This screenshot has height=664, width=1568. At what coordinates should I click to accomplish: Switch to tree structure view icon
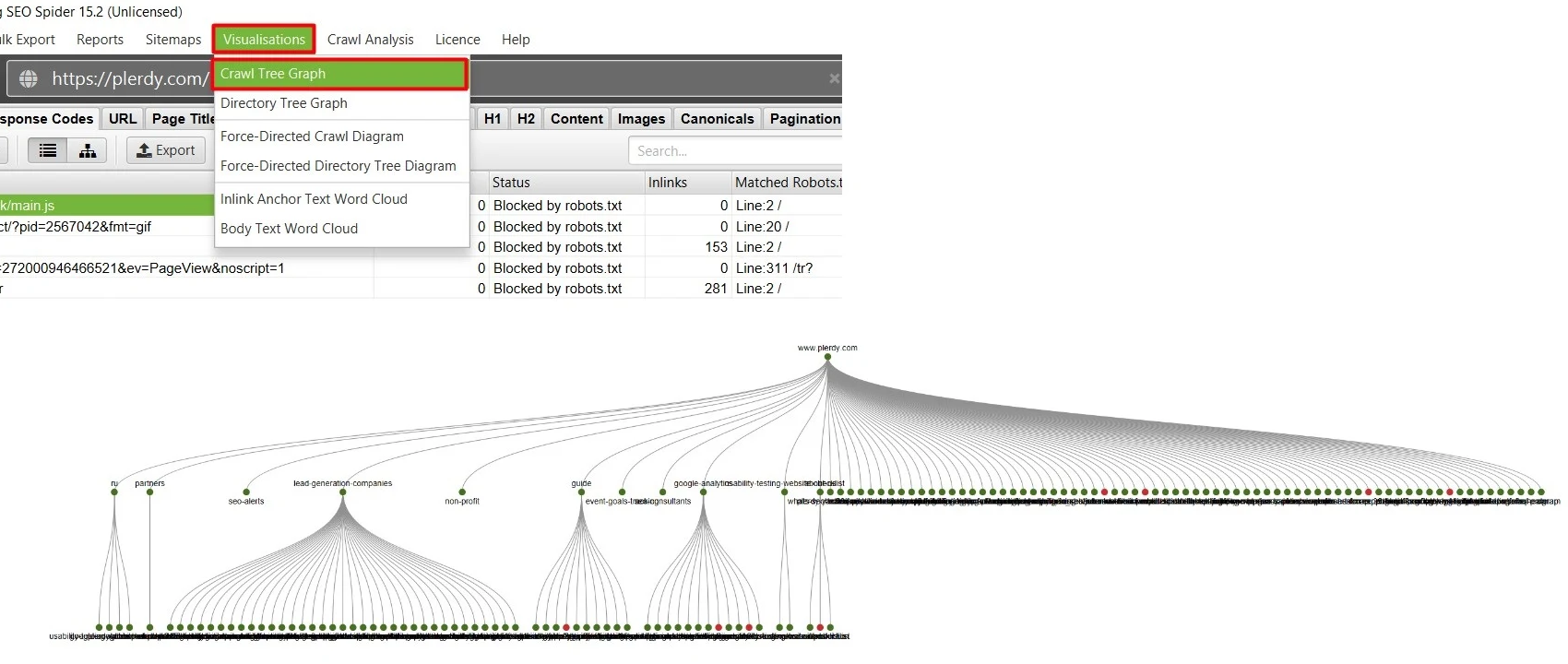pyautogui.click(x=88, y=150)
